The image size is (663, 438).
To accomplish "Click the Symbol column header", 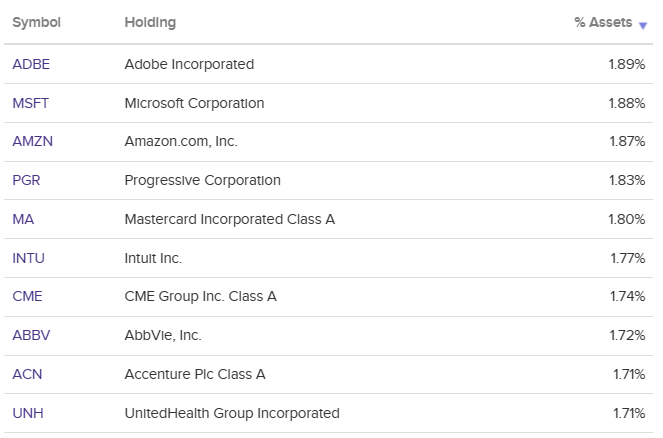I will click(36, 23).
